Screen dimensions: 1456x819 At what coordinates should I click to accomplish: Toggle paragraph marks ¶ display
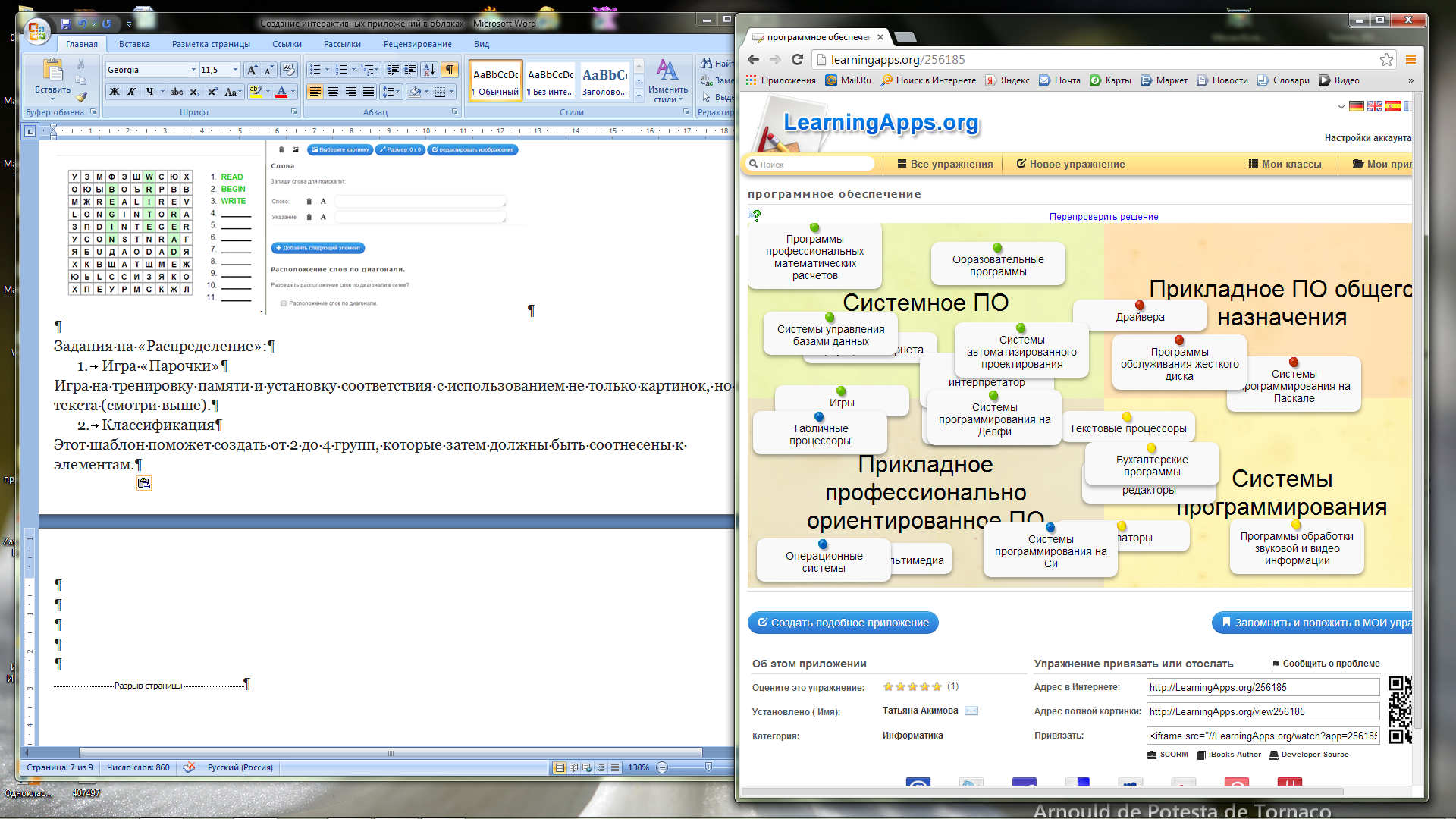[450, 70]
